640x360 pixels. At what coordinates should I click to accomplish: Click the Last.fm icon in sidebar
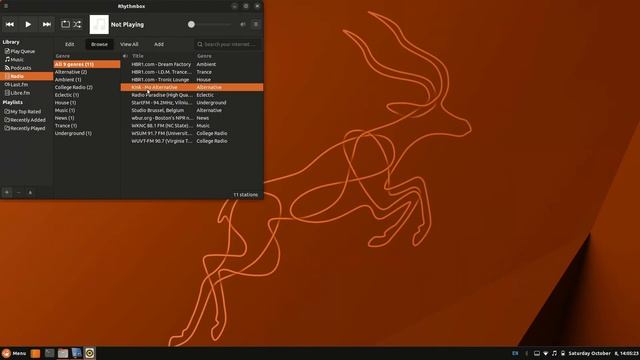(x=7, y=84)
